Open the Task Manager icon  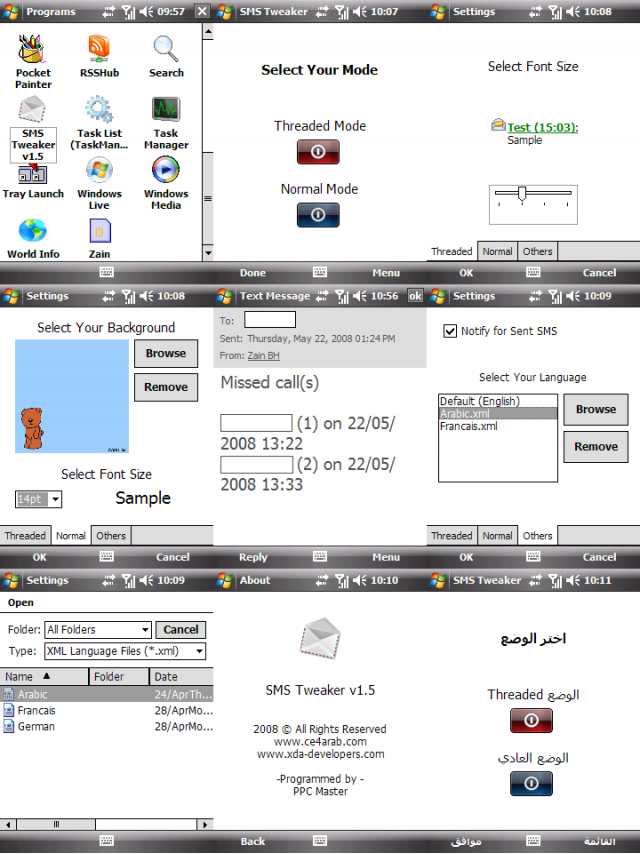(x=166, y=109)
